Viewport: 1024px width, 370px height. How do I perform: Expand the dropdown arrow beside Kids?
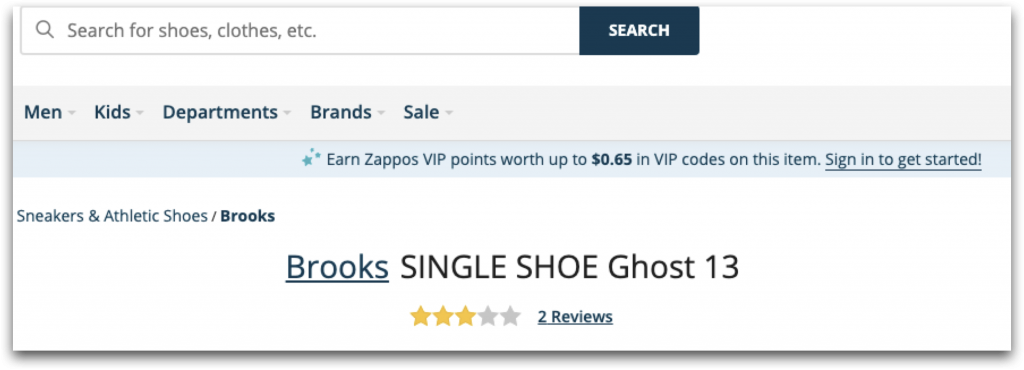140,114
